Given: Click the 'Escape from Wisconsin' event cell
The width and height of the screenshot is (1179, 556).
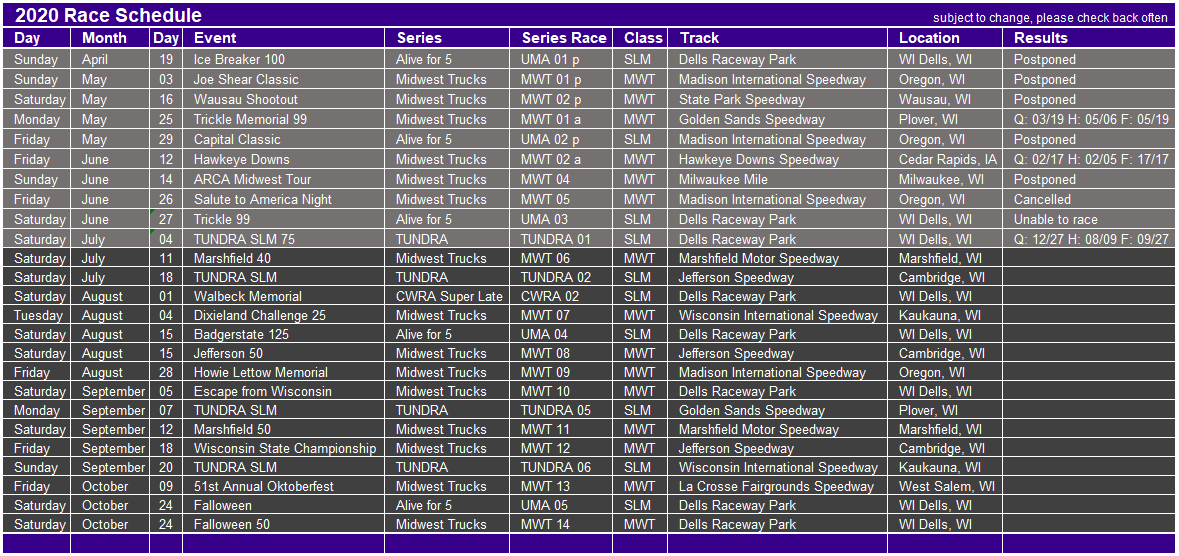Looking at the screenshot, I should pyautogui.click(x=283, y=391).
